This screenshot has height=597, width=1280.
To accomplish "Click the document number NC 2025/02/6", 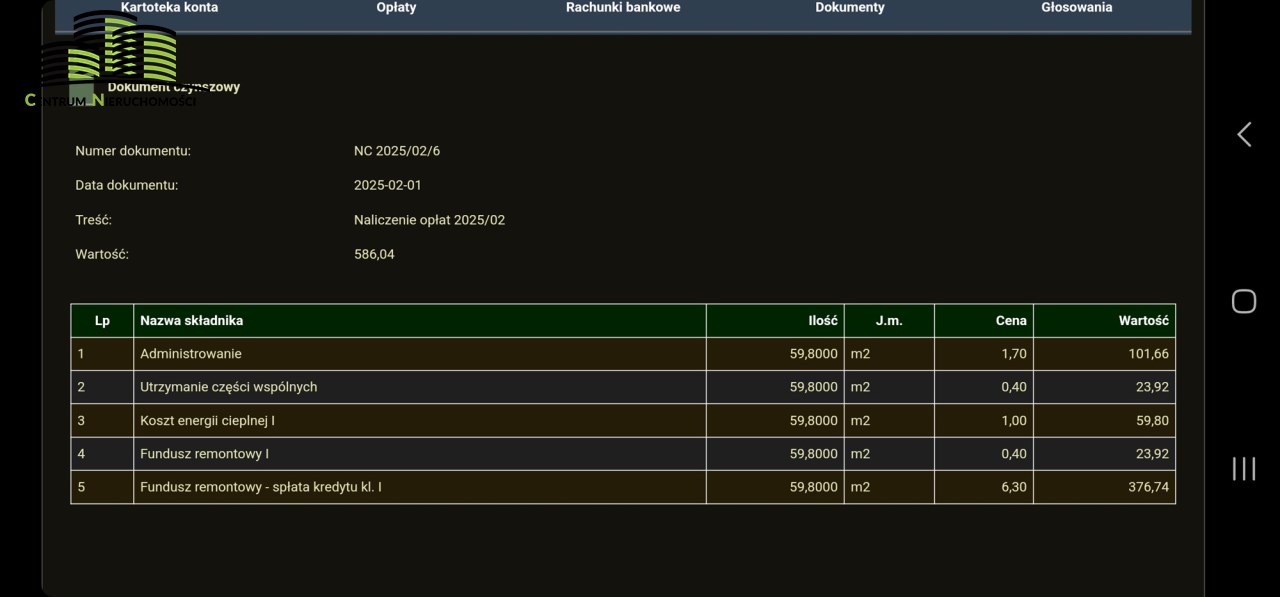I will click(x=397, y=151).
